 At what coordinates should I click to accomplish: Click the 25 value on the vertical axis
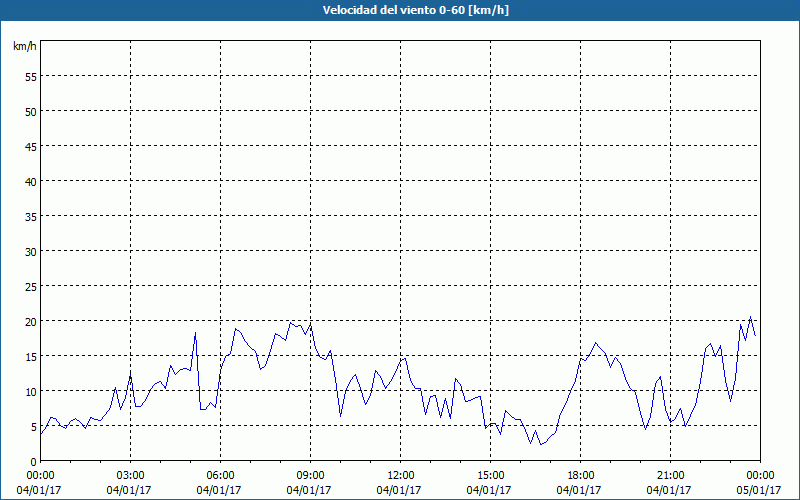tap(31, 287)
